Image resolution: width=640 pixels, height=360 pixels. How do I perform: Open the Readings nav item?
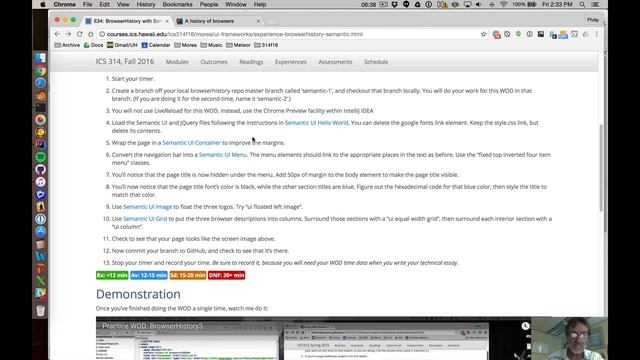[251, 62]
